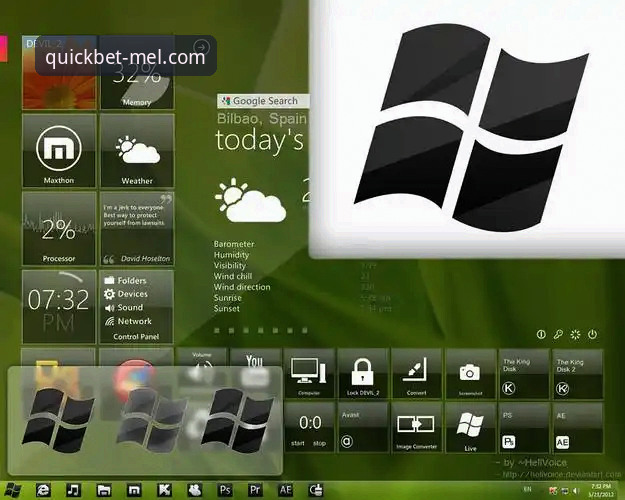The image size is (625, 500).
Task: Click the Control Panel label
Action: tap(136, 337)
